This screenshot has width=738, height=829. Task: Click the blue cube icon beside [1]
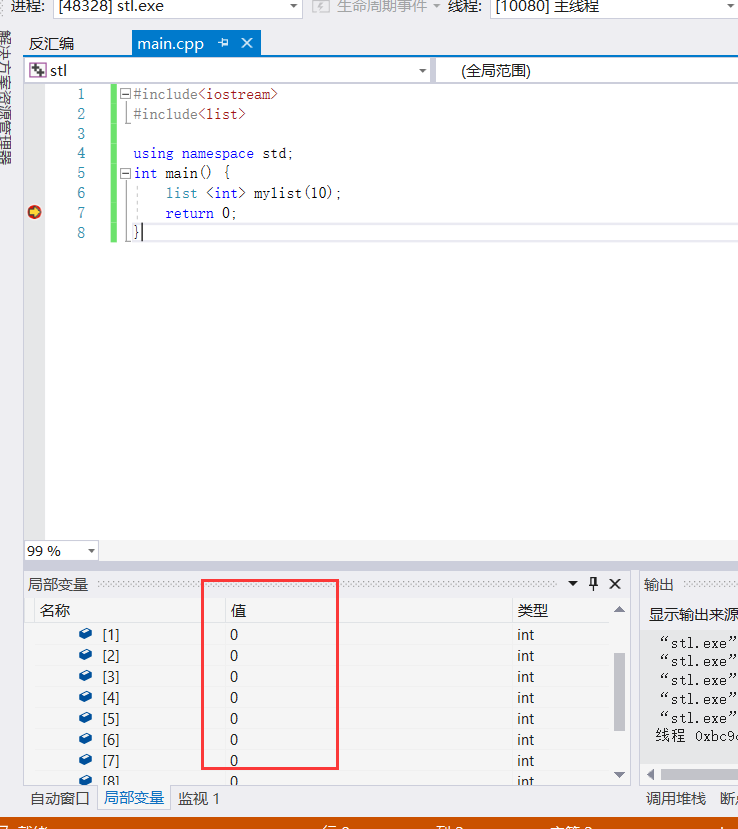[x=85, y=633]
